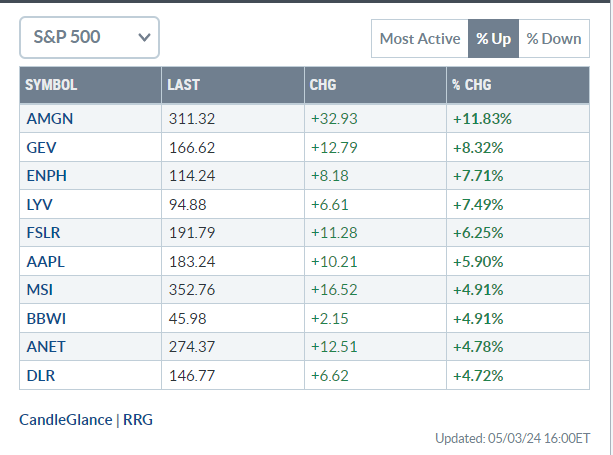Select the % Up tab
The width and height of the screenshot is (613, 455).
coord(493,39)
